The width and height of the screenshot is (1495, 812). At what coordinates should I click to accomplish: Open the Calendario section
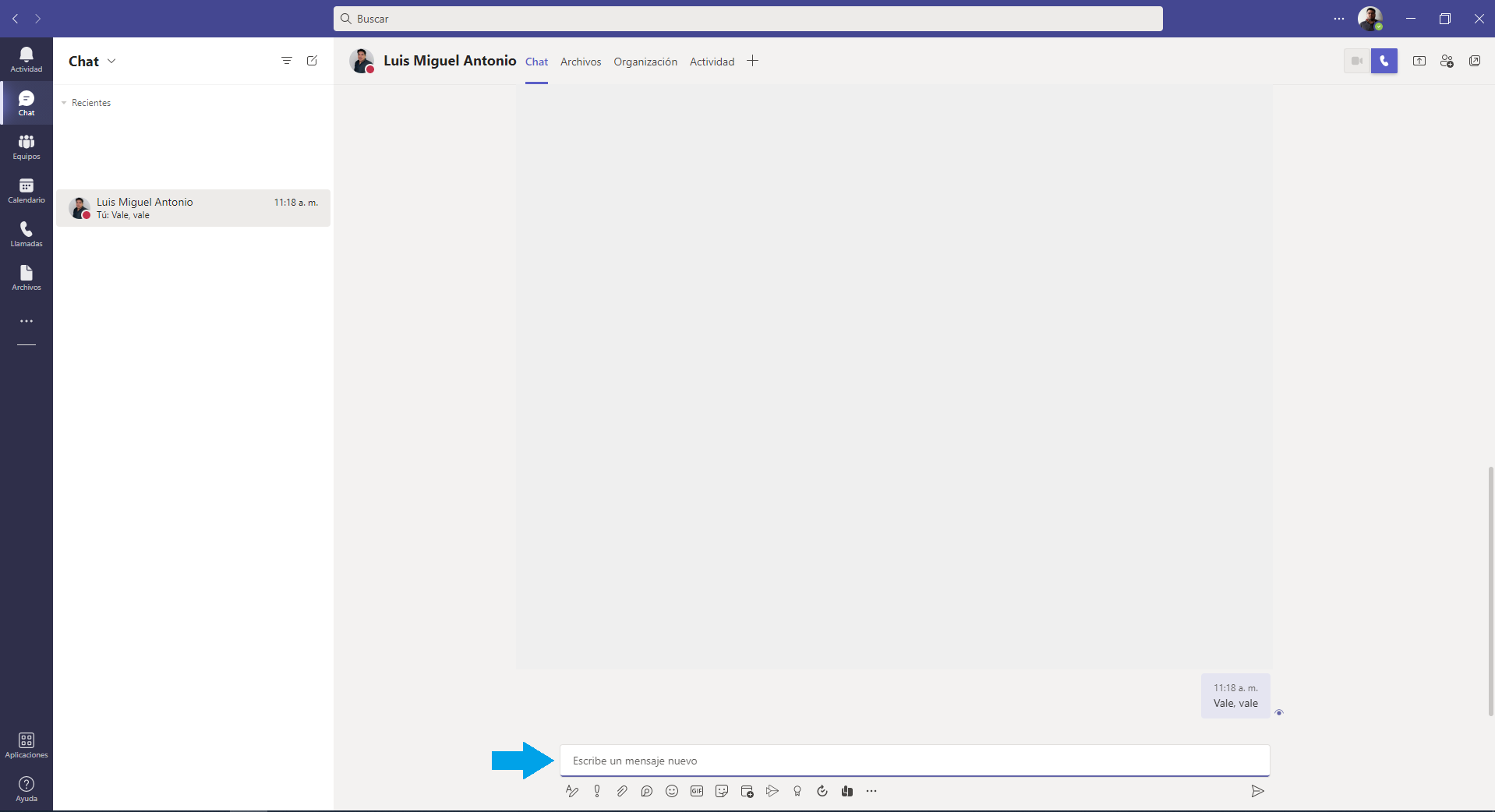click(27, 190)
